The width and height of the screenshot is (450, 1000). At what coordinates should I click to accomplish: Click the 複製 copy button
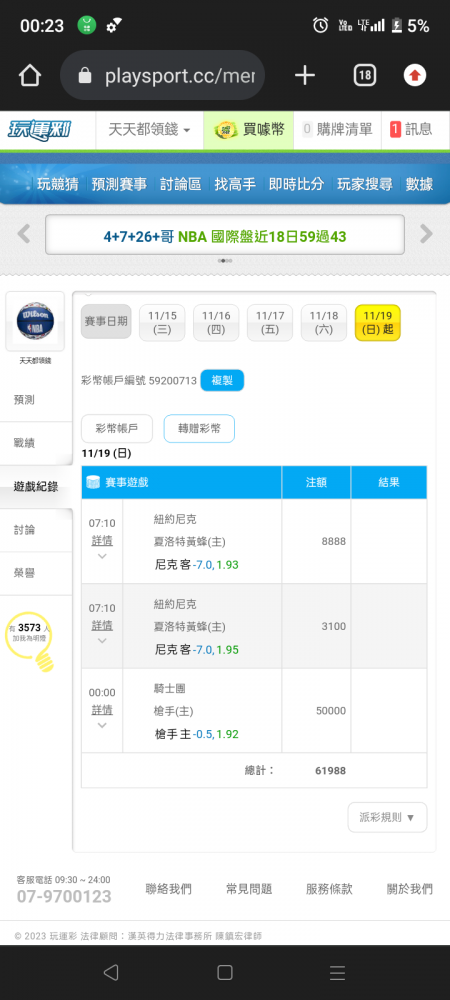(222, 381)
